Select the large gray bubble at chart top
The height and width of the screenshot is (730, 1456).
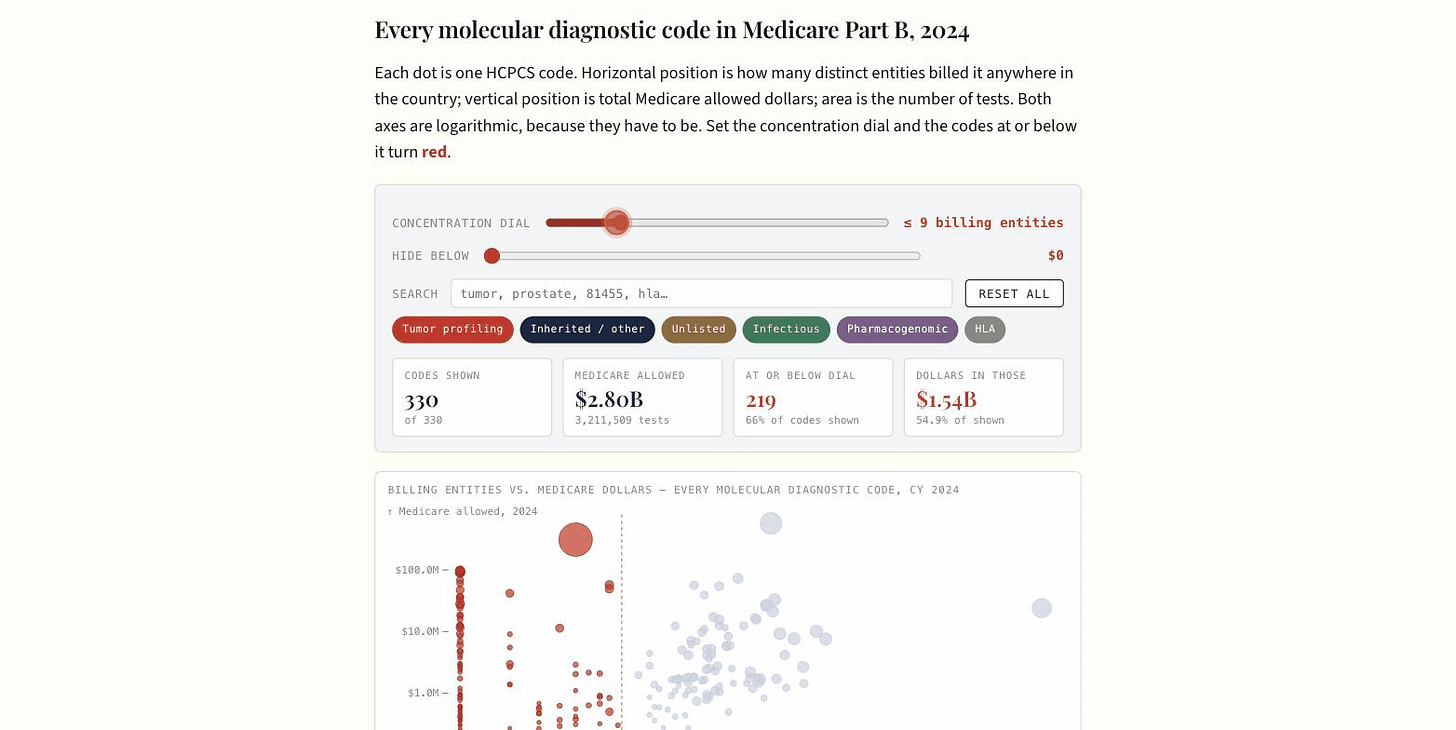click(x=770, y=523)
